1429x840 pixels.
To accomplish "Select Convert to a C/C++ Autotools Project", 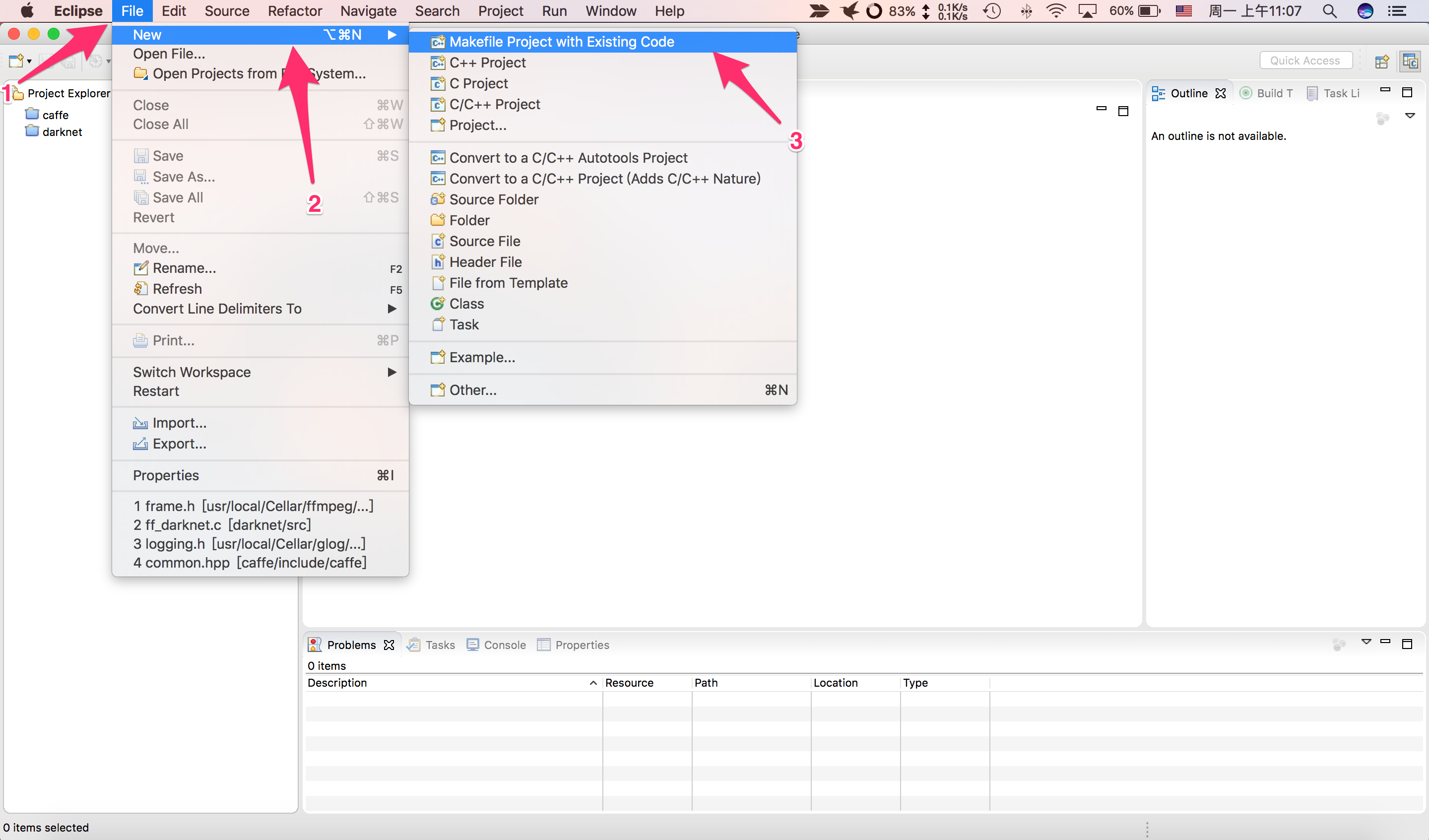I will (602, 158).
